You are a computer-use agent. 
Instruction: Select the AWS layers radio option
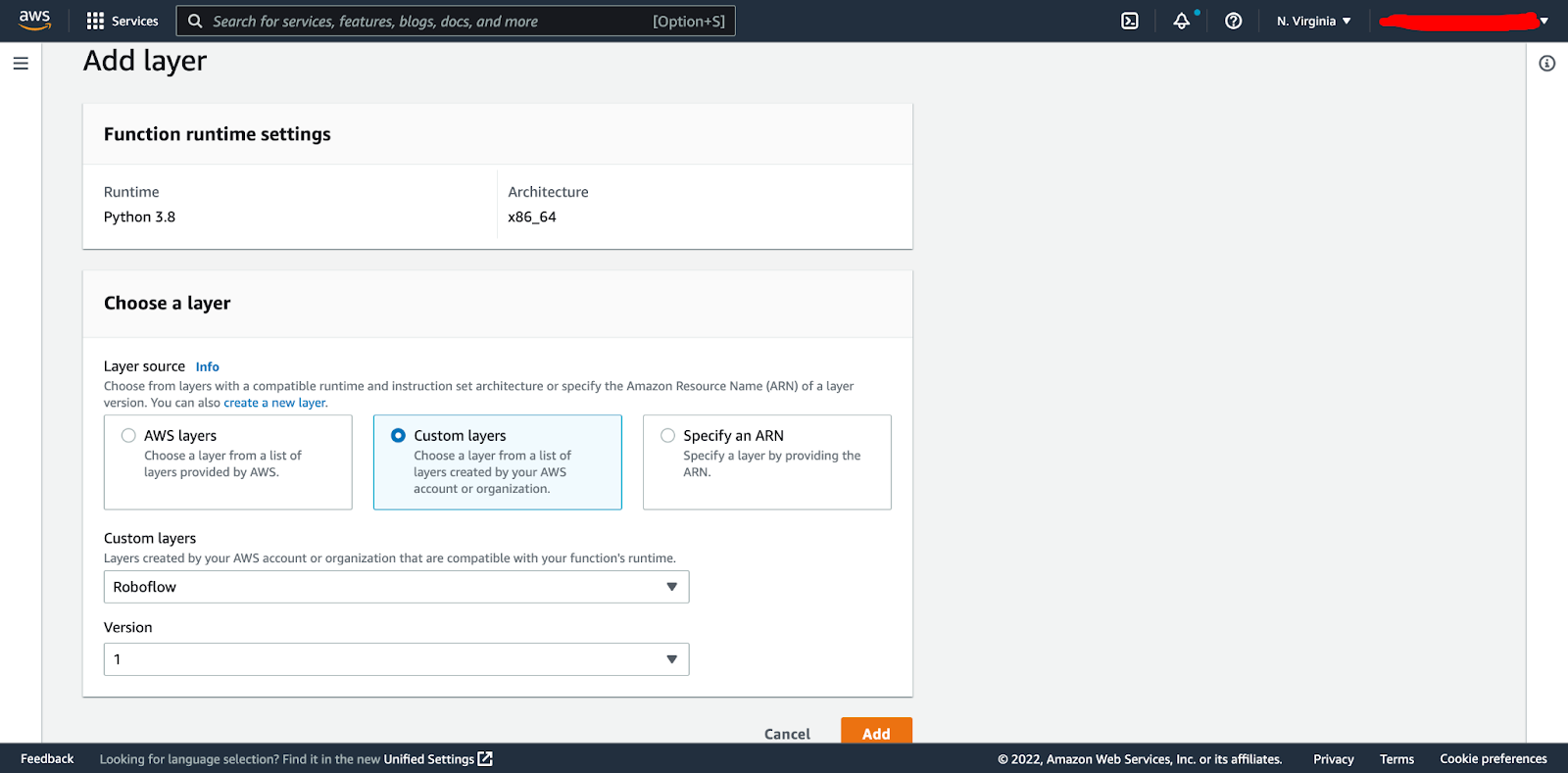(128, 435)
